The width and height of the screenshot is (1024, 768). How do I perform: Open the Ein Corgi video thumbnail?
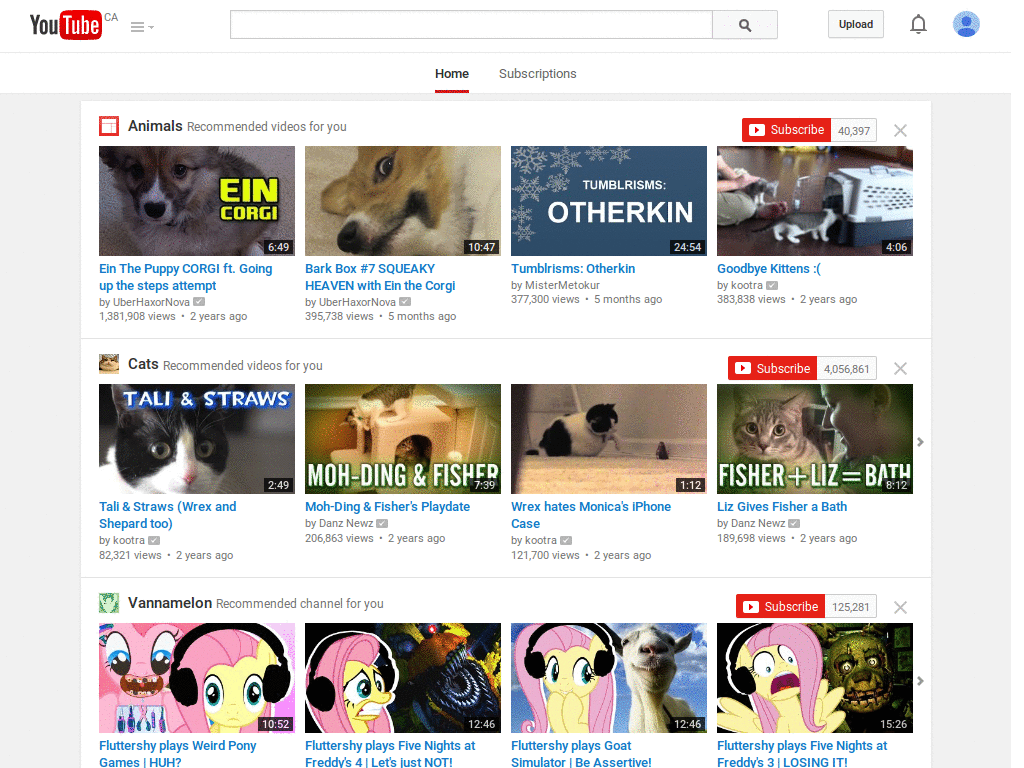point(197,200)
